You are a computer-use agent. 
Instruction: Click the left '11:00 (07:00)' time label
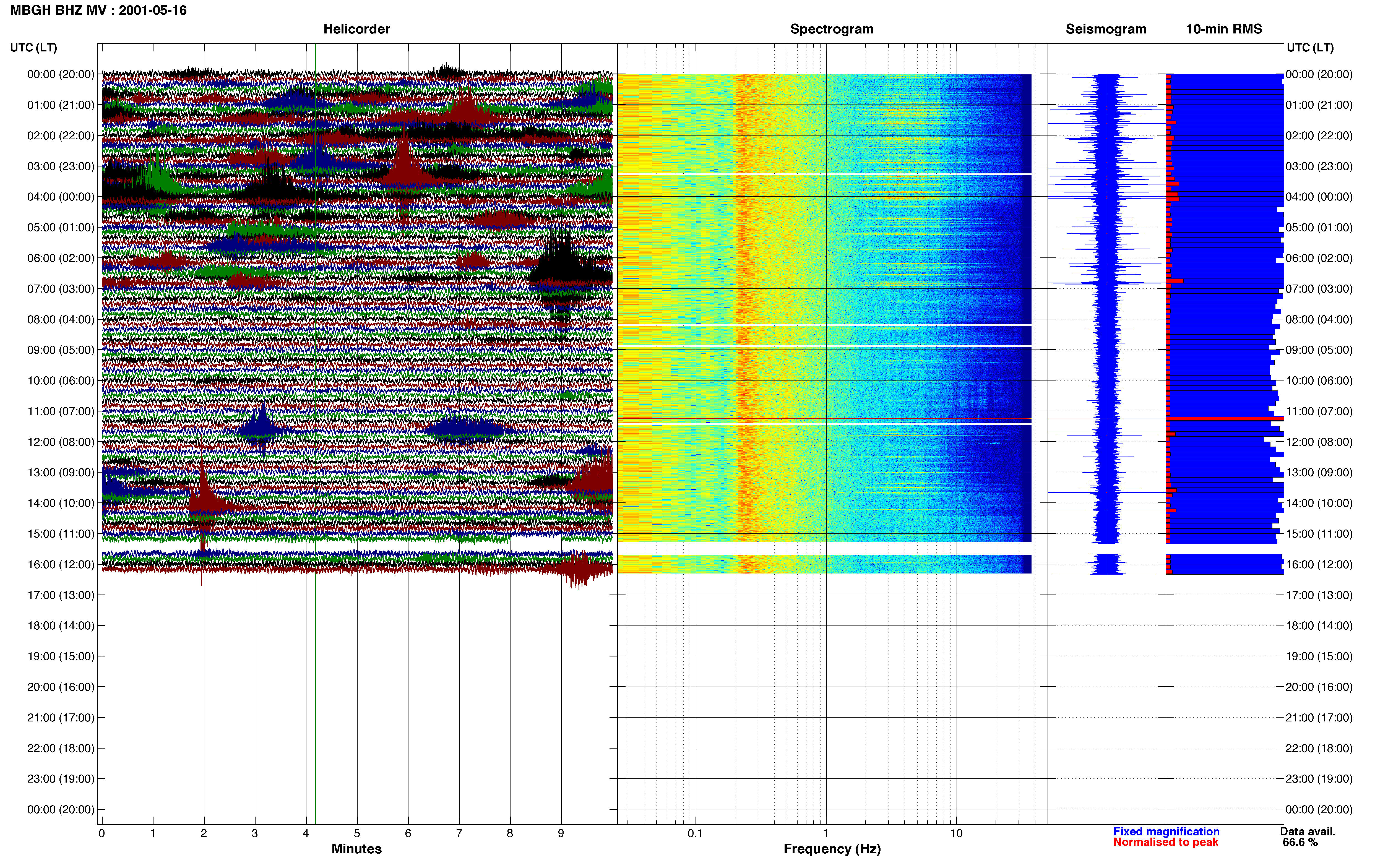tap(60, 412)
